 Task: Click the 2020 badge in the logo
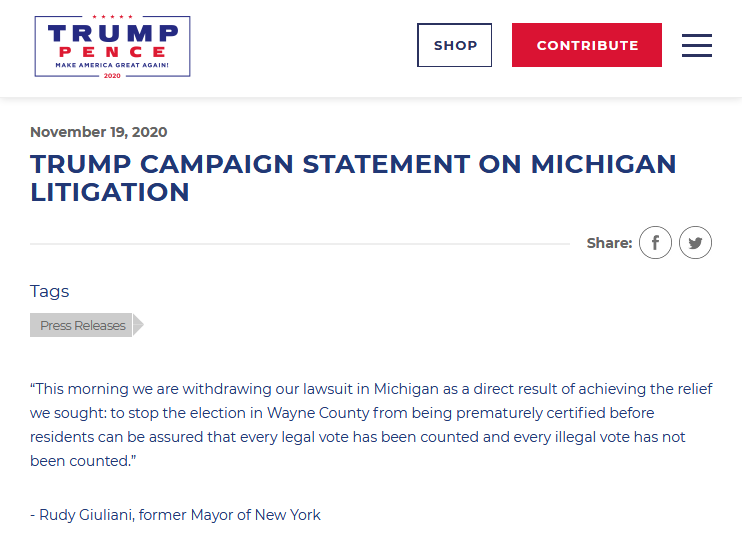pos(112,75)
